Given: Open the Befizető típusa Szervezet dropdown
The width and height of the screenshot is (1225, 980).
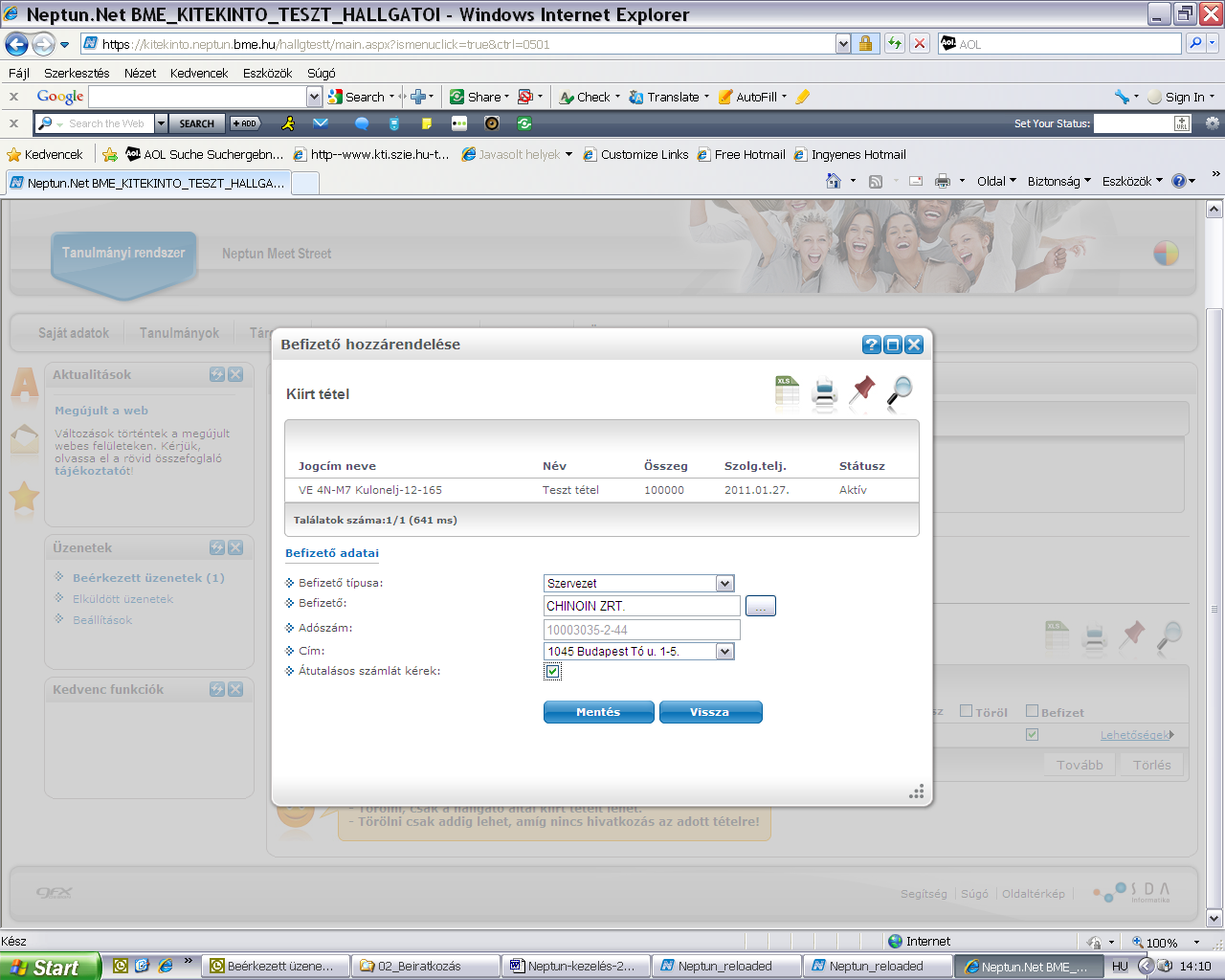Looking at the screenshot, I should [724, 584].
